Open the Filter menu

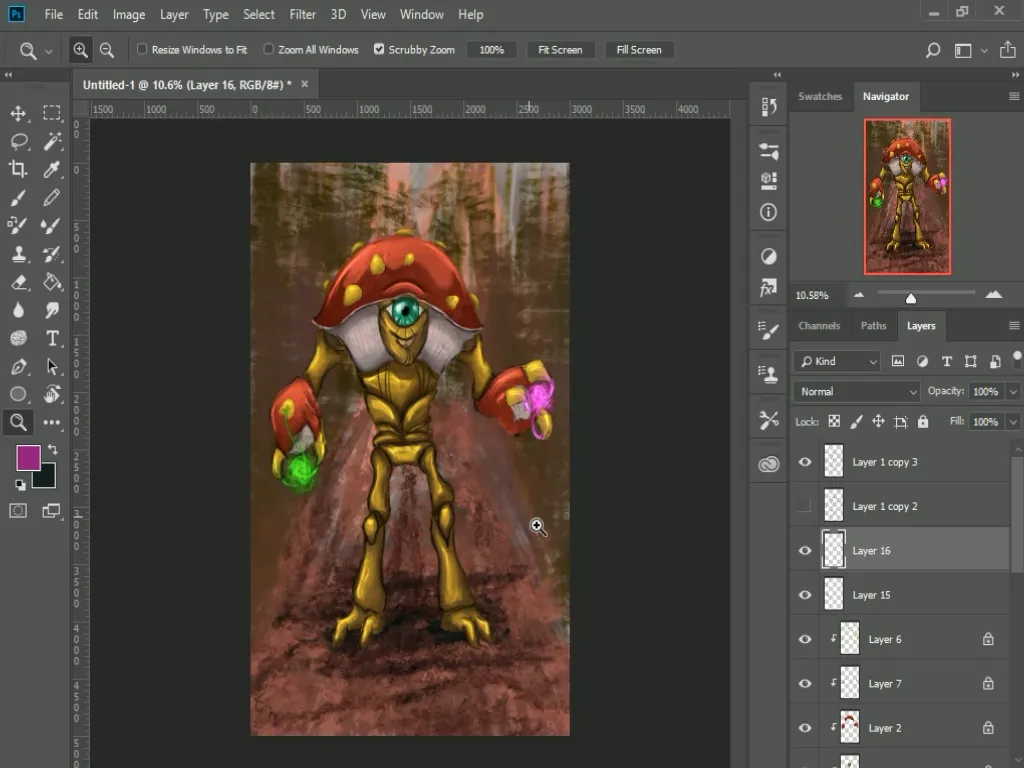[302, 14]
